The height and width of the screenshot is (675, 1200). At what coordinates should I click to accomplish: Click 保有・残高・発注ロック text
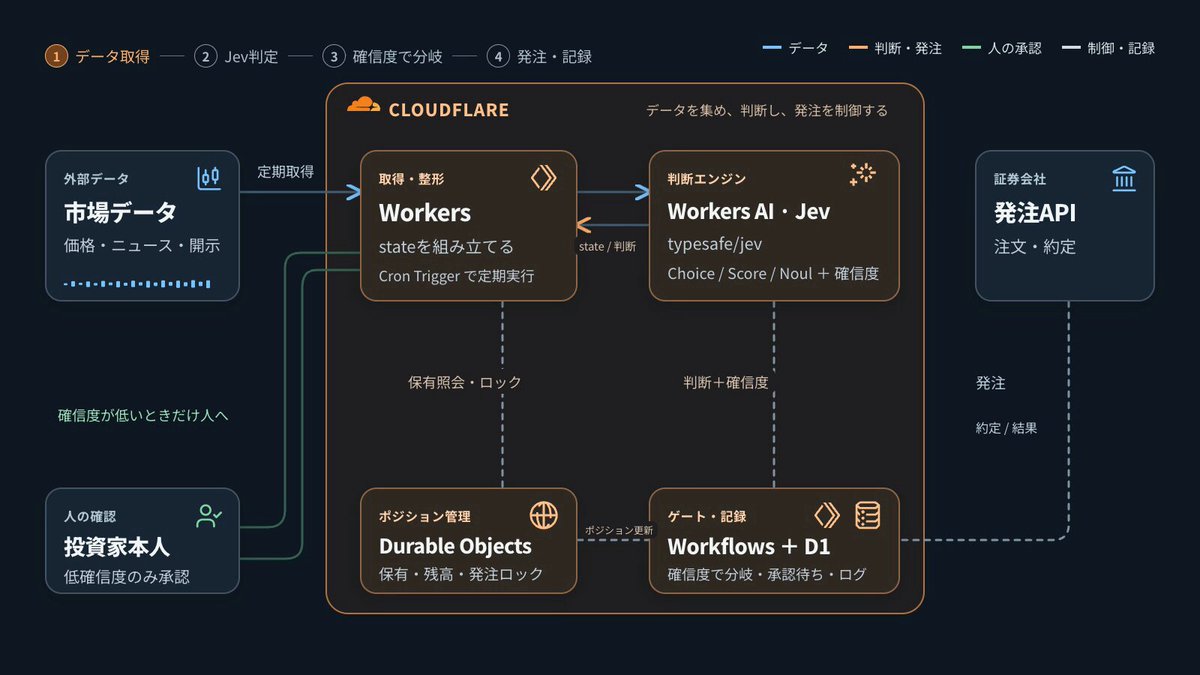point(461,574)
